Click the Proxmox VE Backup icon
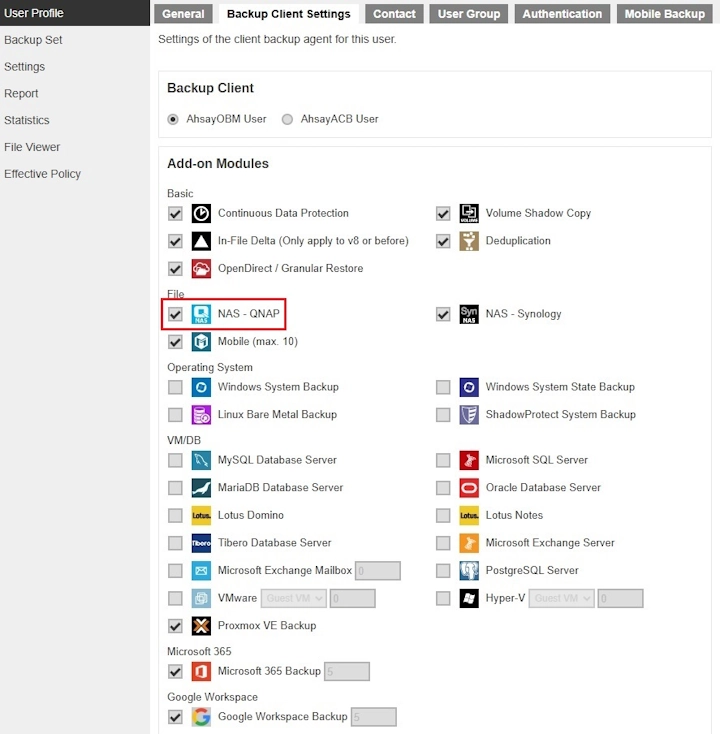This screenshot has width=720, height=734. pos(201,626)
